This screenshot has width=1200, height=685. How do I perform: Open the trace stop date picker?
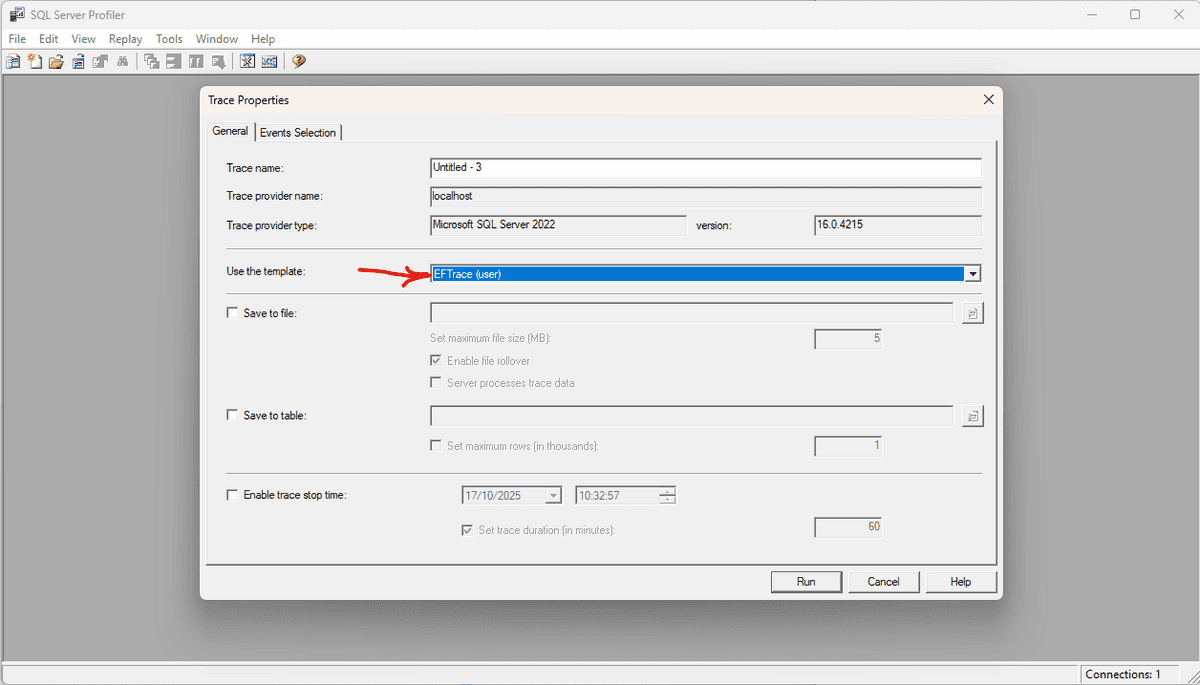(x=553, y=494)
